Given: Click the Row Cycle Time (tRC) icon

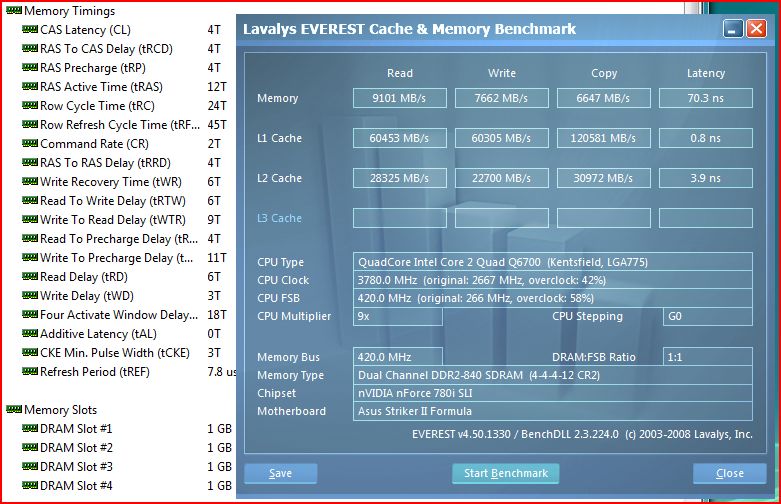Looking at the screenshot, I should click(30, 105).
